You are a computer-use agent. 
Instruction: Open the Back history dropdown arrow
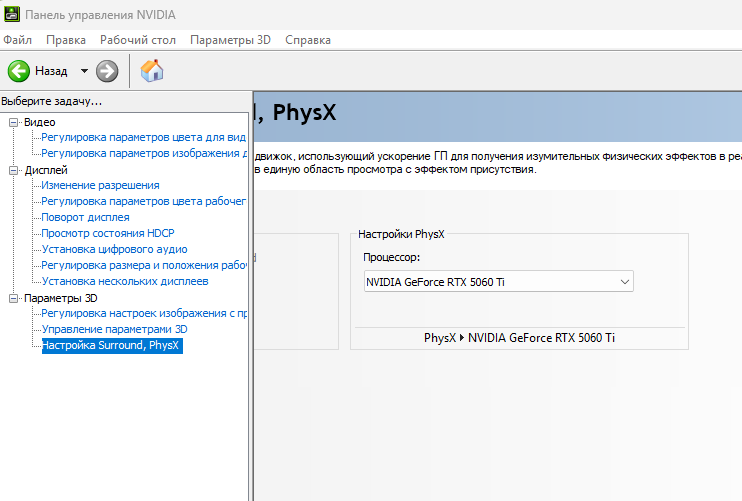tap(84, 71)
